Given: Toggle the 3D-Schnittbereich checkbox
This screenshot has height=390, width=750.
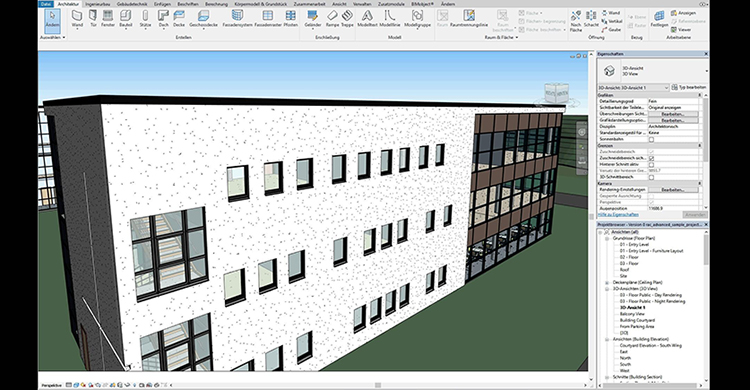Looking at the screenshot, I should coord(651,177).
